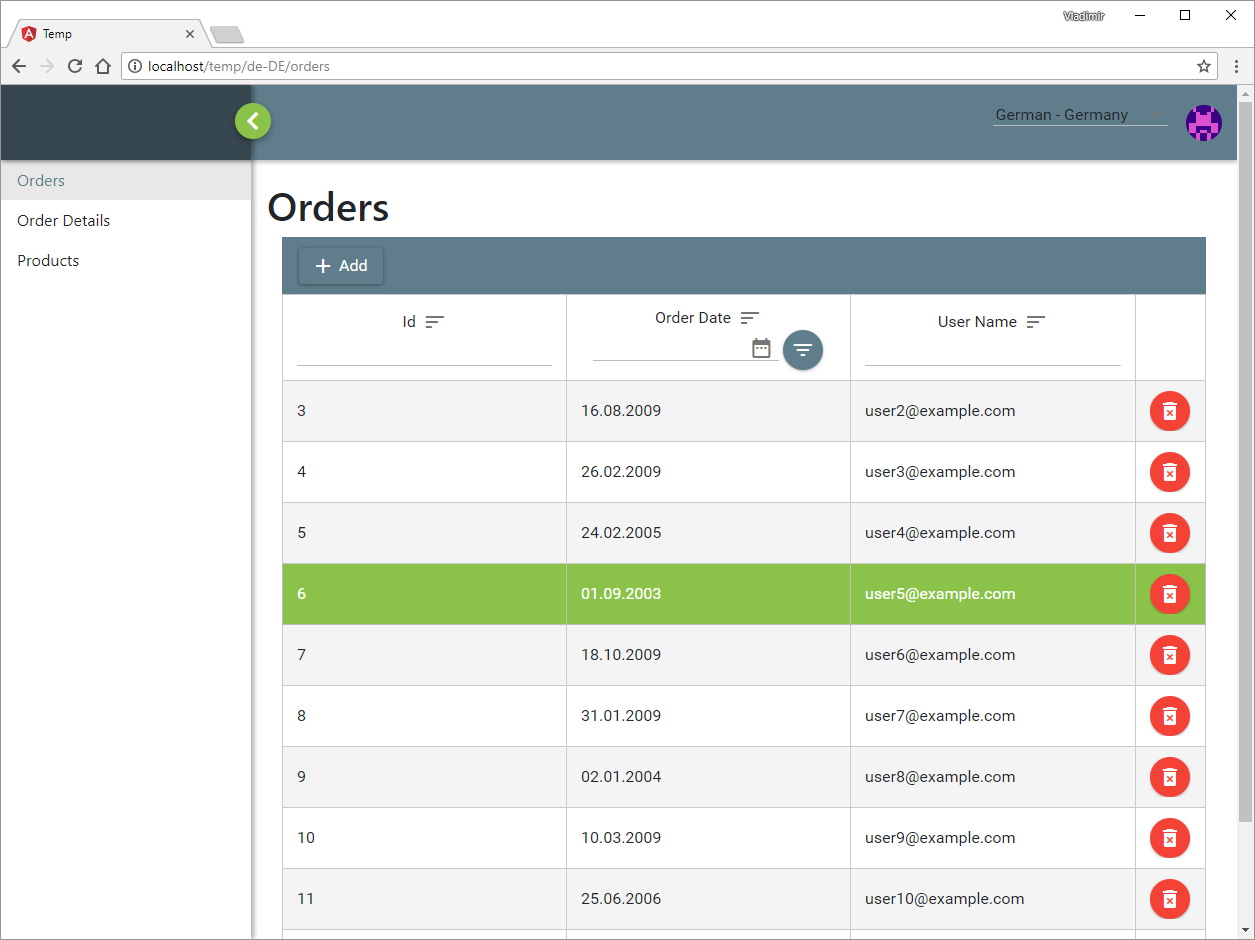Open the Chrome three-dot menu
Screen dimensions: 1255x940
point(1237,66)
